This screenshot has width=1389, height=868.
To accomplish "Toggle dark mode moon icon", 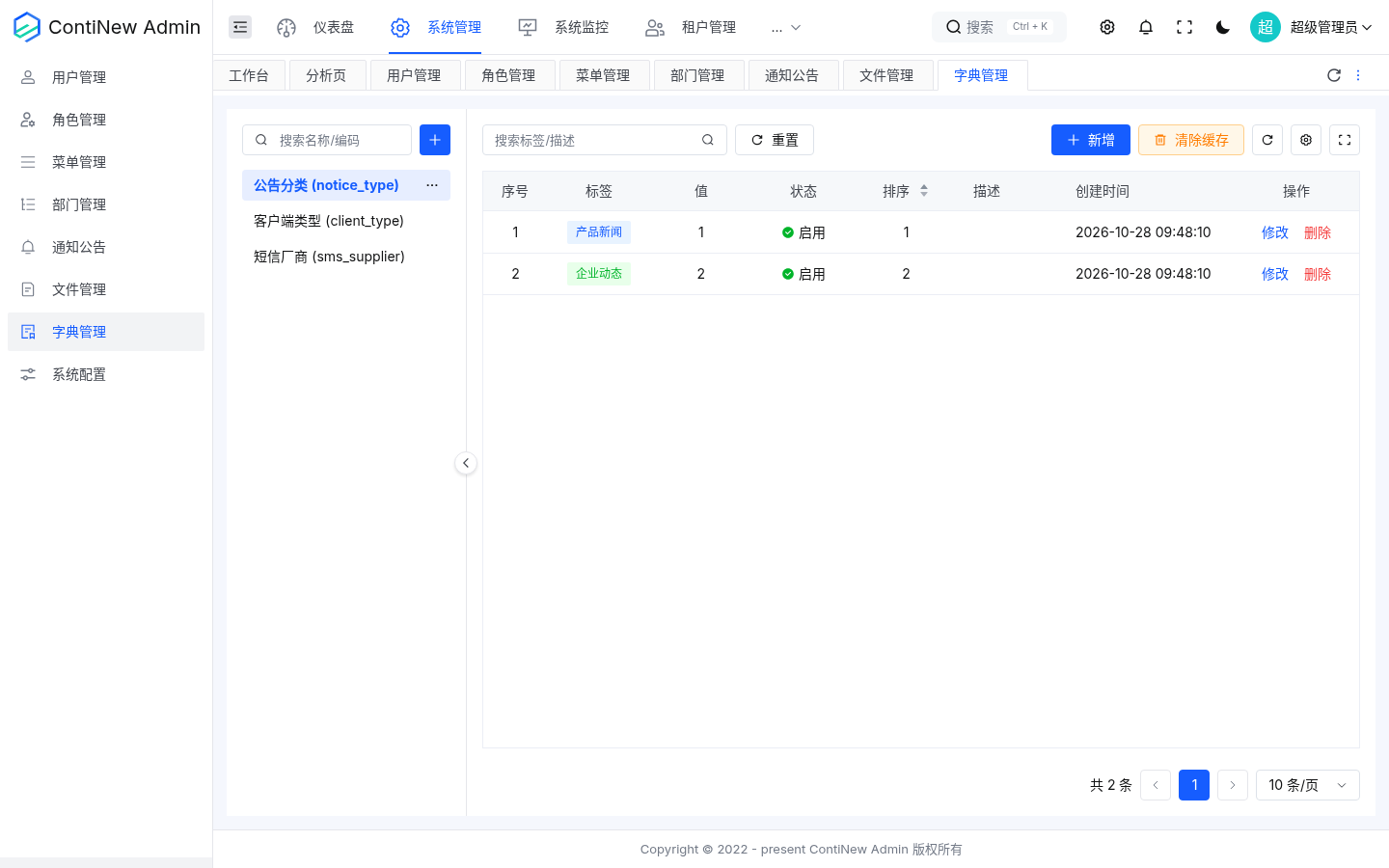I will coord(1223,27).
